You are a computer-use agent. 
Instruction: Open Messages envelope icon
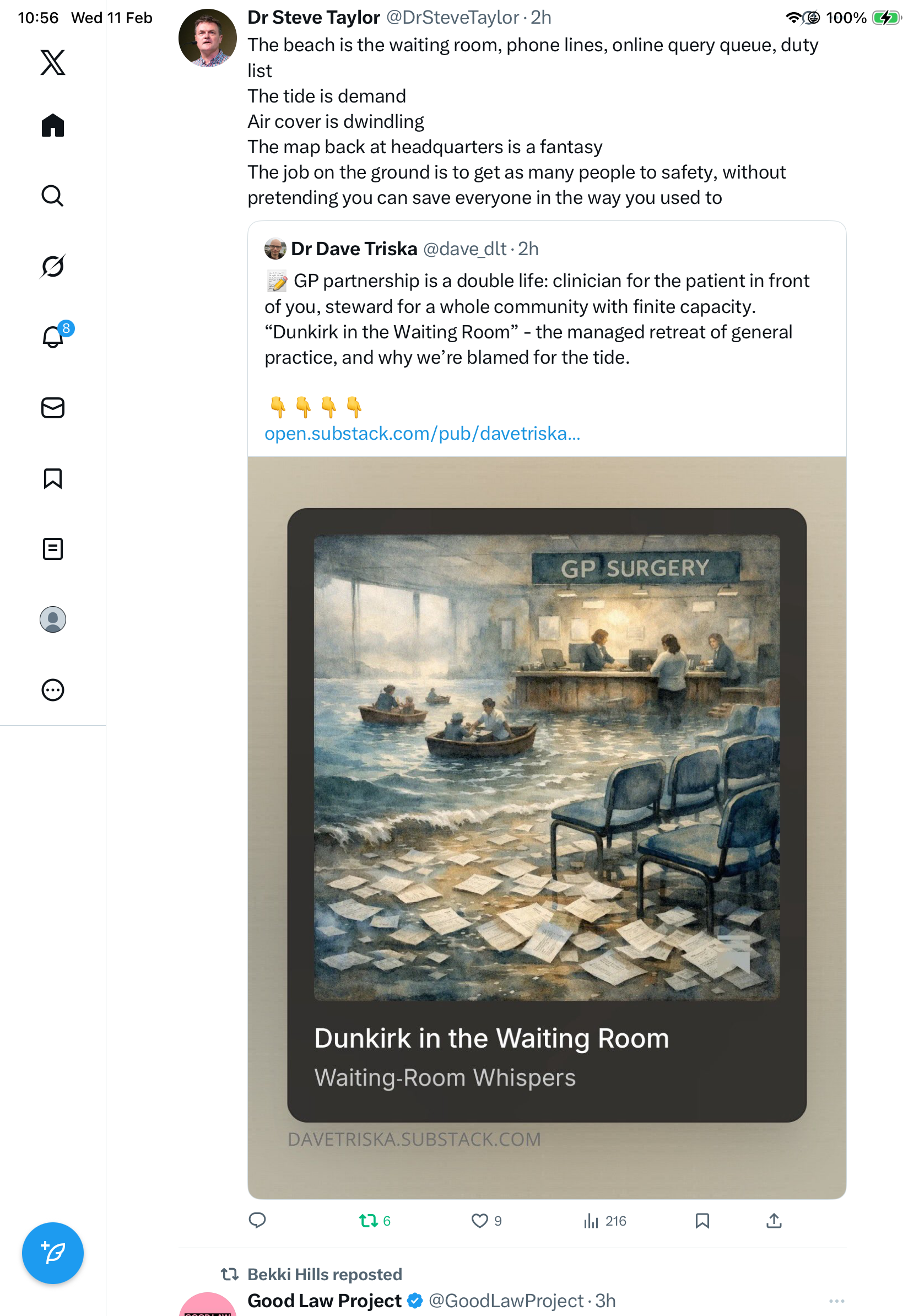(53, 407)
